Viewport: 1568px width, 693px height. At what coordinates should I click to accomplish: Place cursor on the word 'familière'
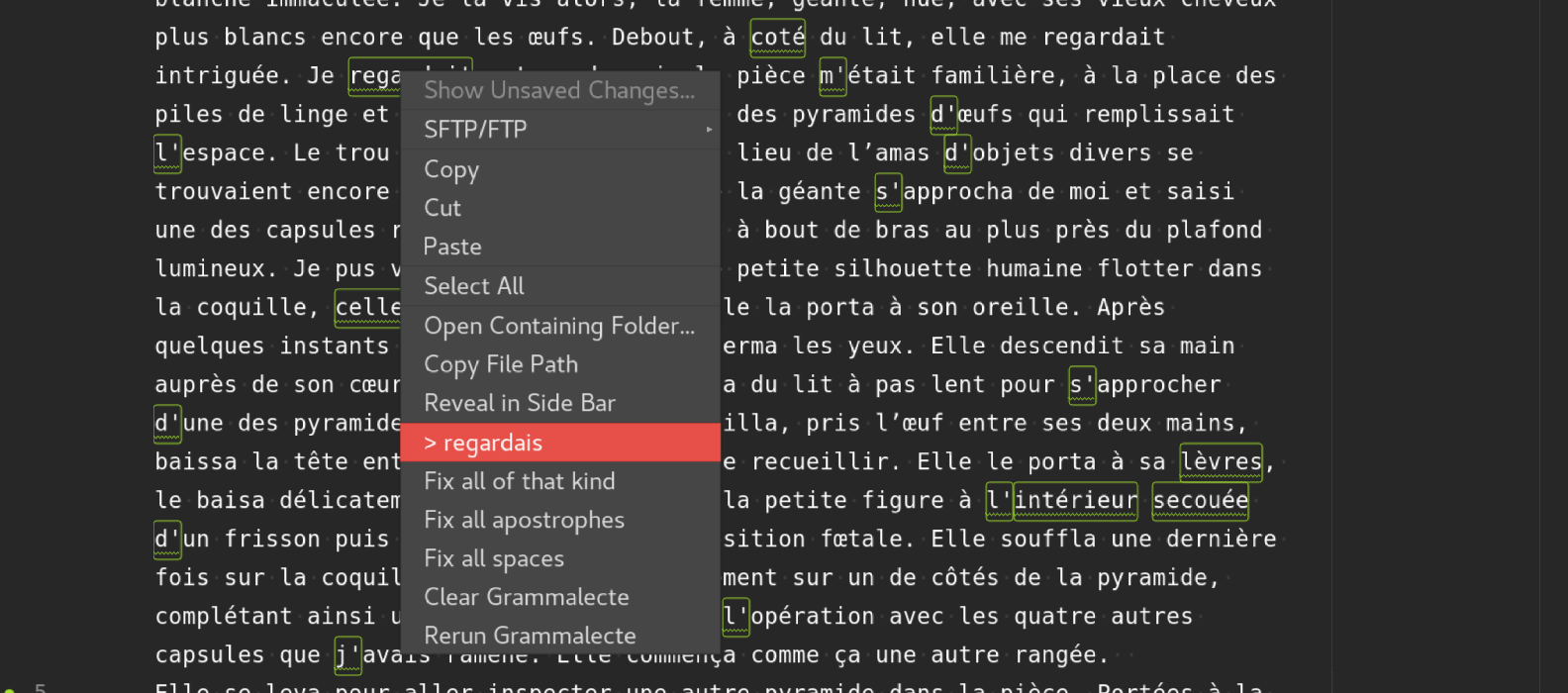(993, 76)
